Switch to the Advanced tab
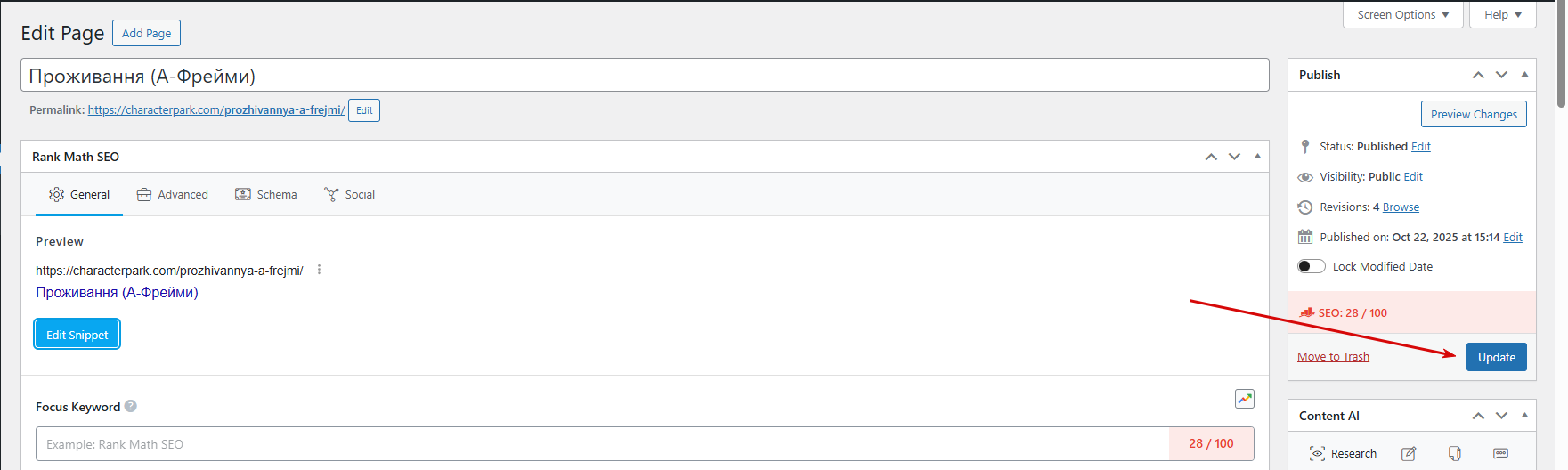 tap(173, 194)
